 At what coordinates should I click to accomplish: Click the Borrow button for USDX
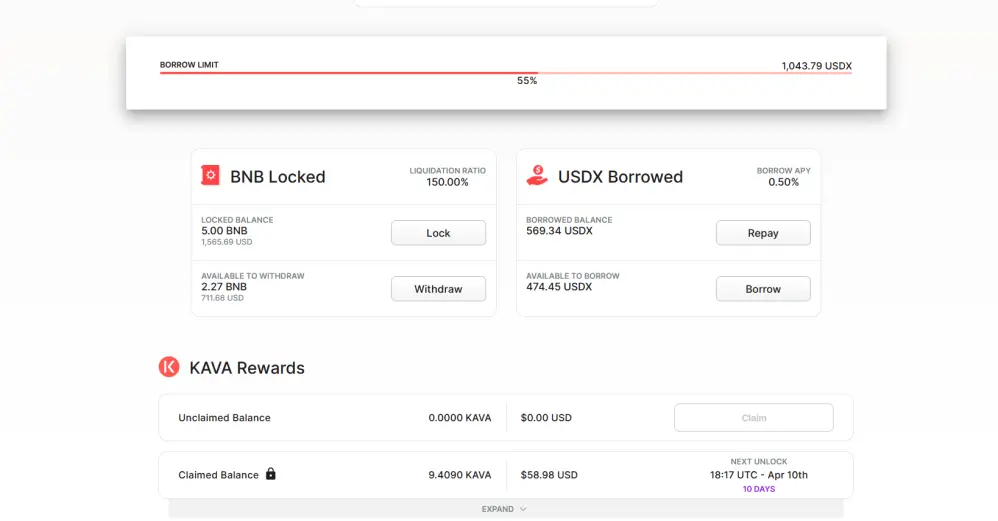click(763, 289)
